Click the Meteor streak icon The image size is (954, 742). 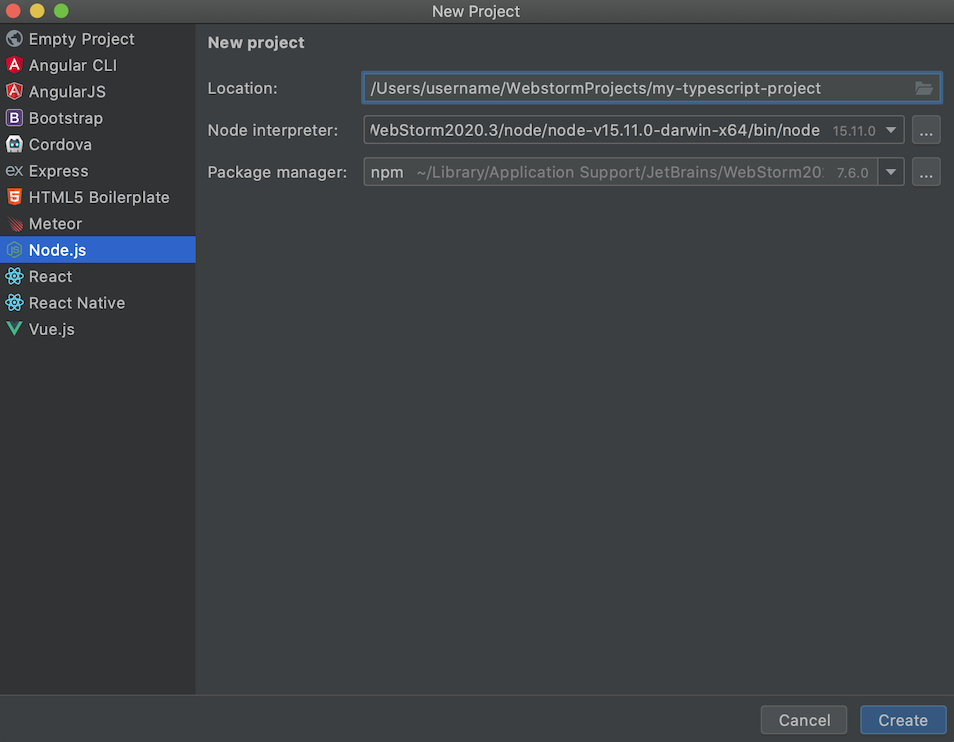pyautogui.click(x=15, y=224)
